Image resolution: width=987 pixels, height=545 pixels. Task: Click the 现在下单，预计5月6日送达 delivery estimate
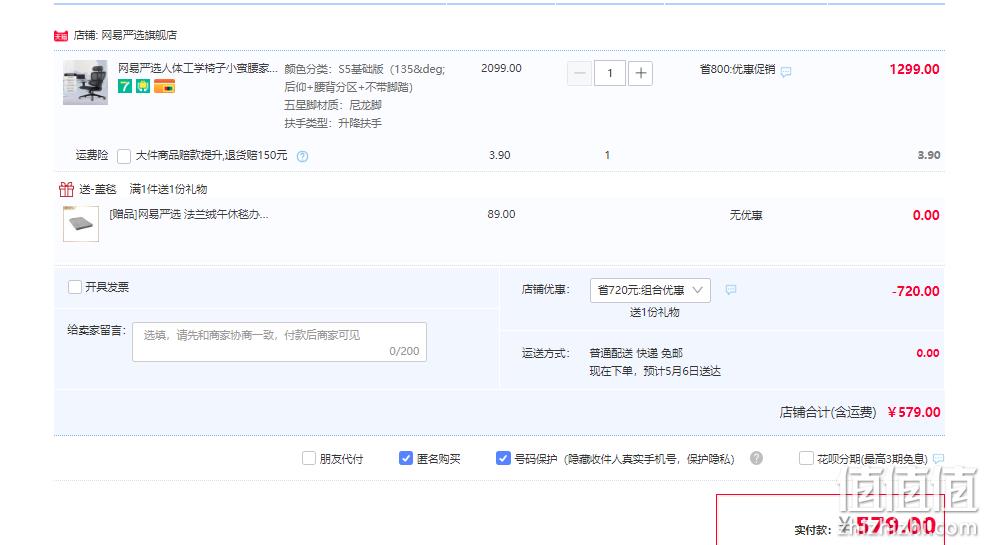click(x=655, y=371)
